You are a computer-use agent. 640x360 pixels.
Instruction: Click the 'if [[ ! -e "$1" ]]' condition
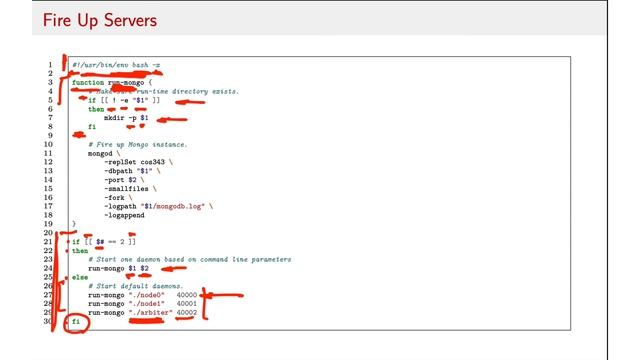tap(124, 100)
